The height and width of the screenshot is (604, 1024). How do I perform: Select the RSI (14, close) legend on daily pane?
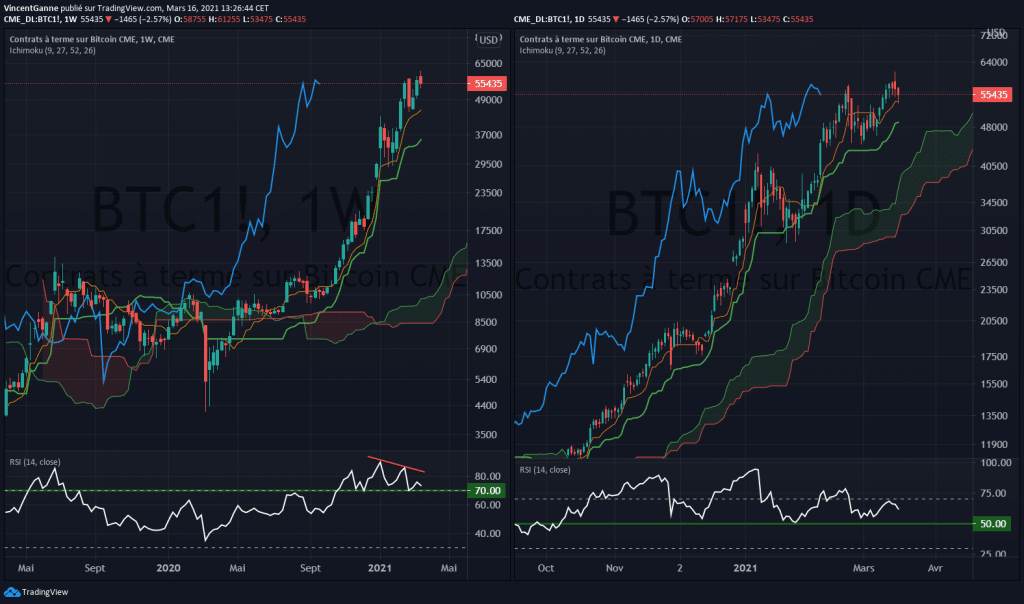(x=545, y=469)
